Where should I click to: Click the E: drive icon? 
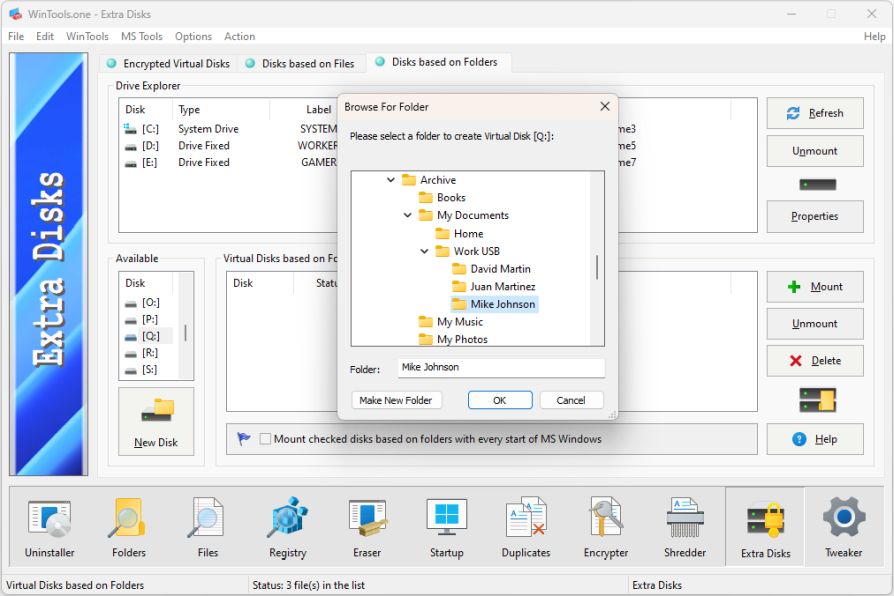pyautogui.click(x=131, y=164)
